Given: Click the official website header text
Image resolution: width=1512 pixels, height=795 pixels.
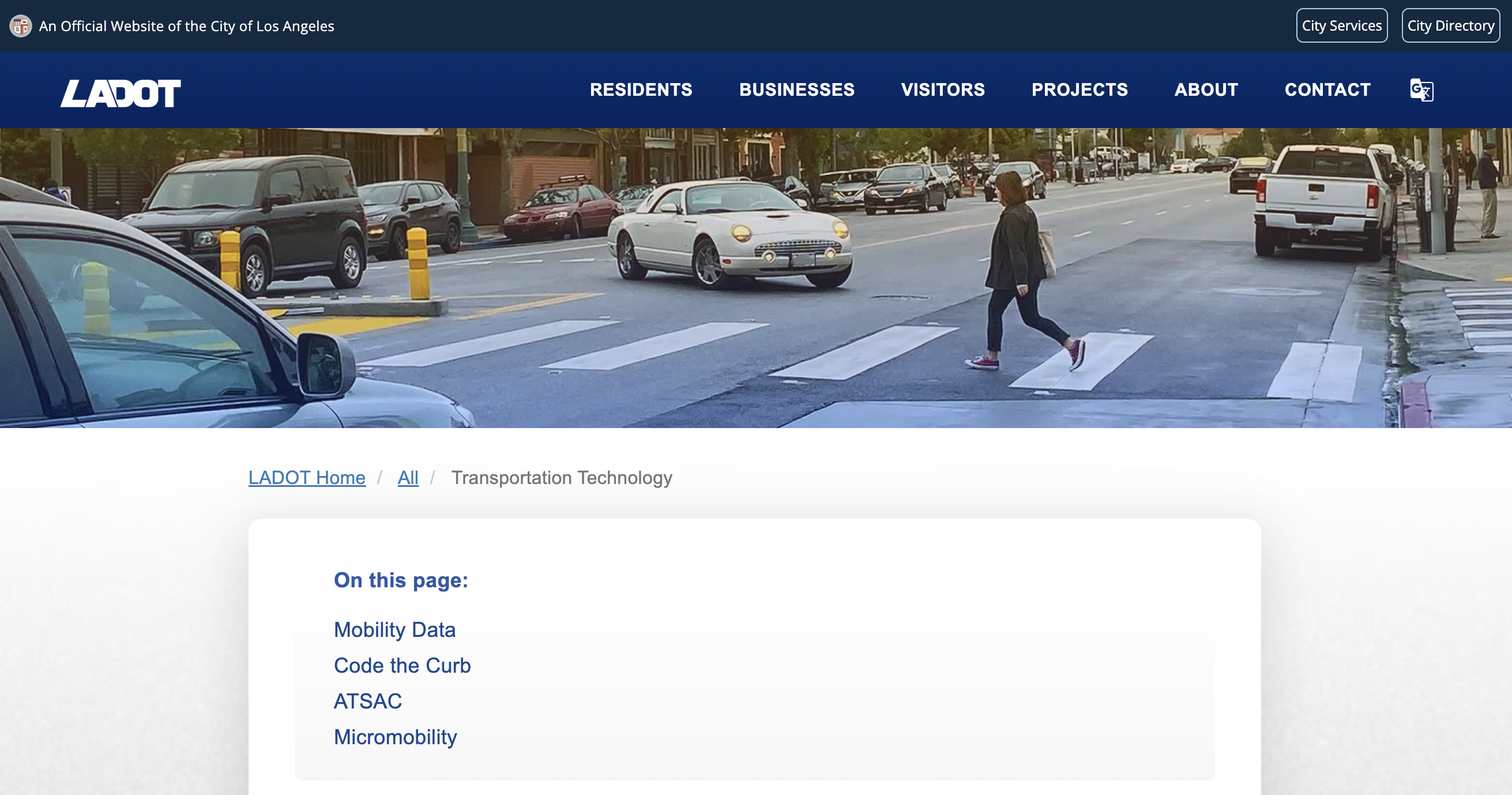Looking at the screenshot, I should [x=186, y=26].
